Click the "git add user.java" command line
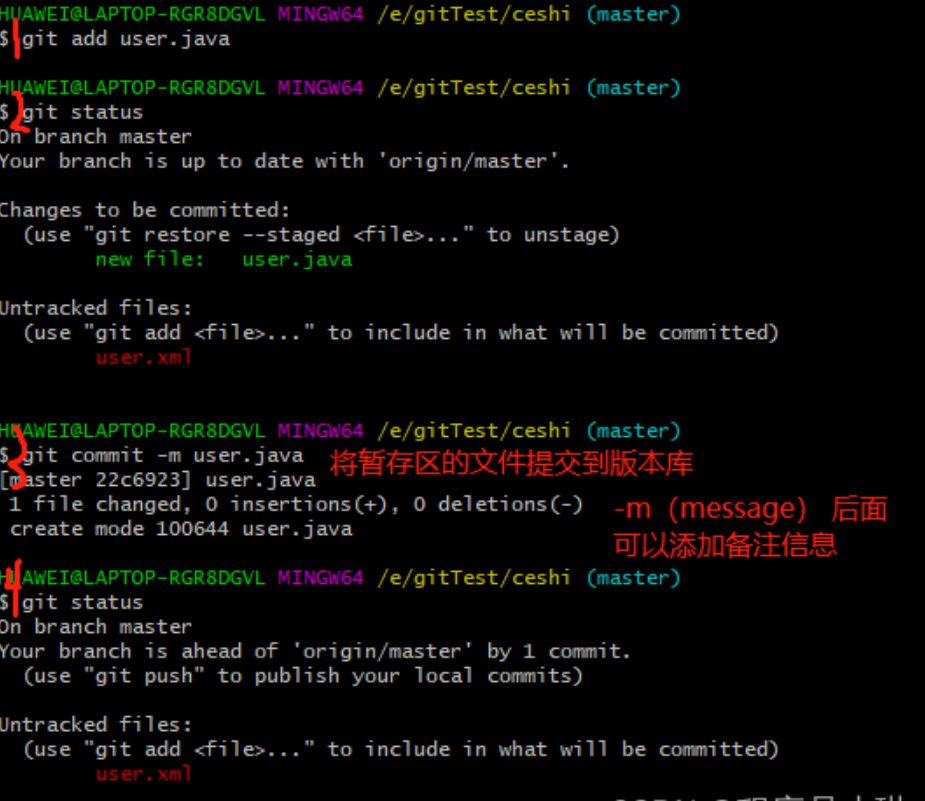The height and width of the screenshot is (801, 925). pyautogui.click(x=125, y=39)
